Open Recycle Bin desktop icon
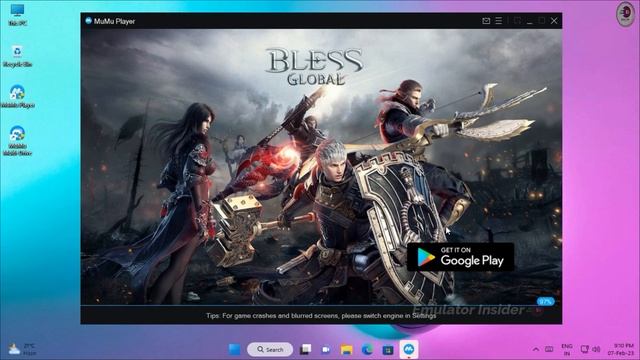 (x=18, y=56)
